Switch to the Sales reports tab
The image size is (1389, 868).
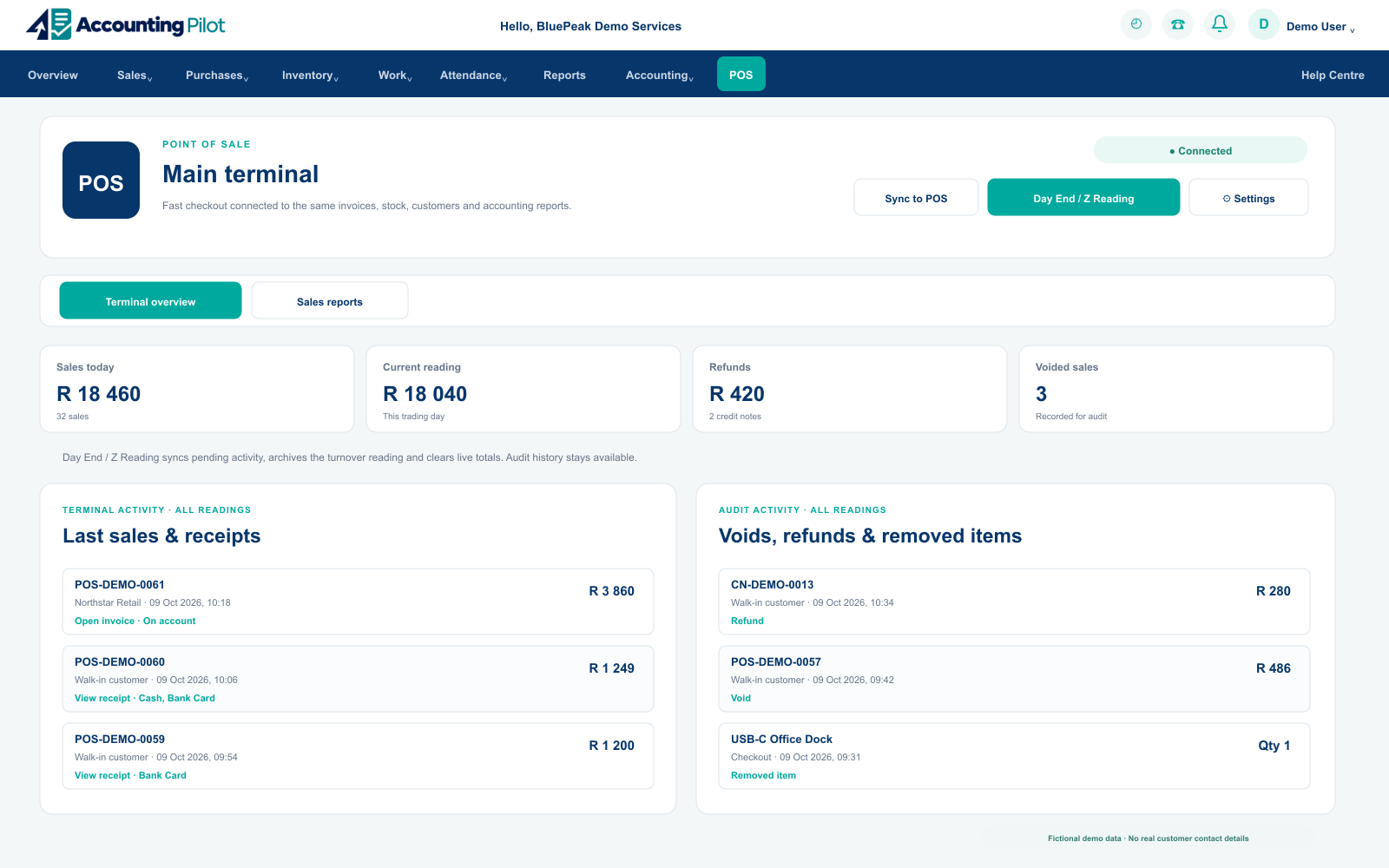click(x=330, y=300)
